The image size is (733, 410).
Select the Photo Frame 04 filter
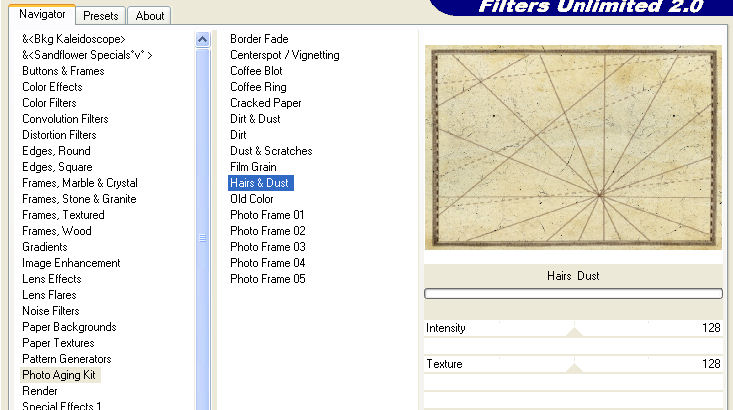pyautogui.click(x=267, y=263)
